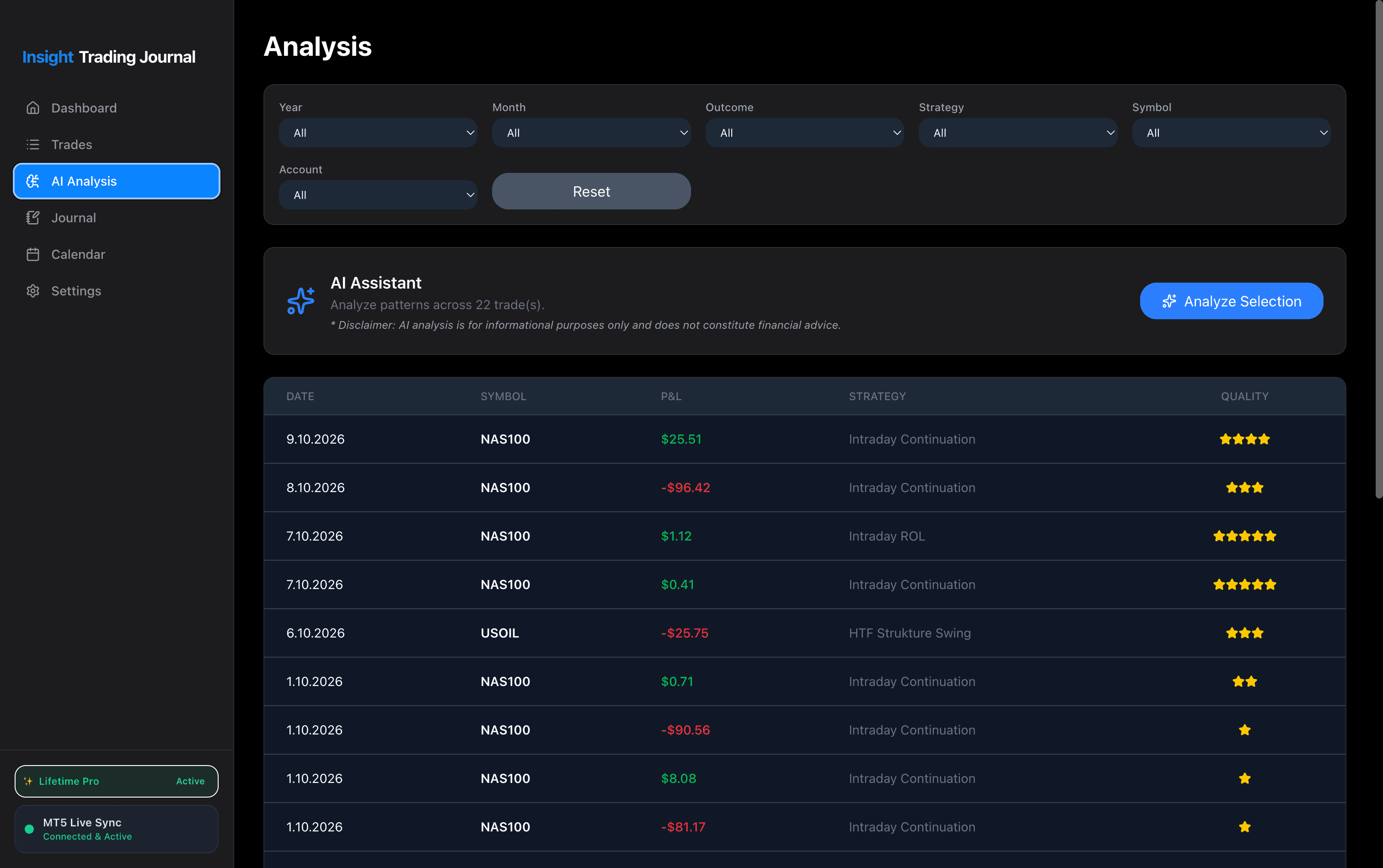Click the Journal notebook icon
This screenshot has width=1383, height=868.
click(33, 218)
